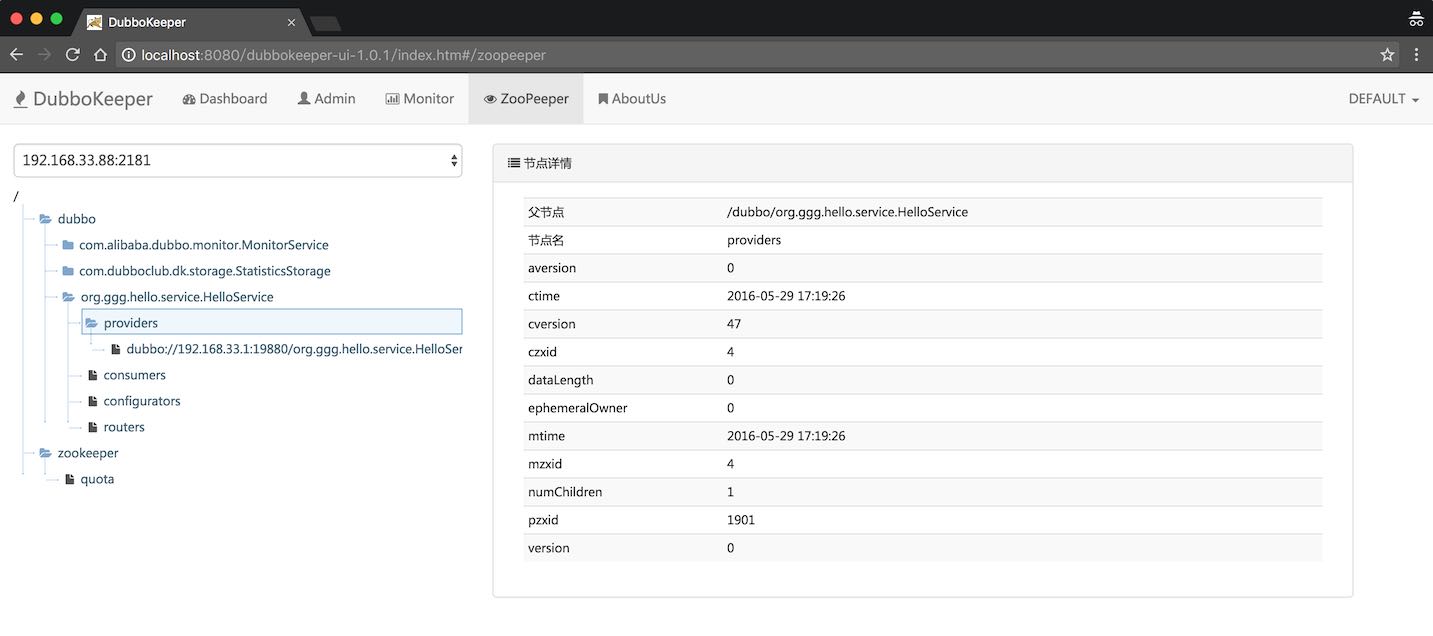Open the browser three-dot menu
The width and height of the screenshot is (1433, 636).
coord(1416,55)
